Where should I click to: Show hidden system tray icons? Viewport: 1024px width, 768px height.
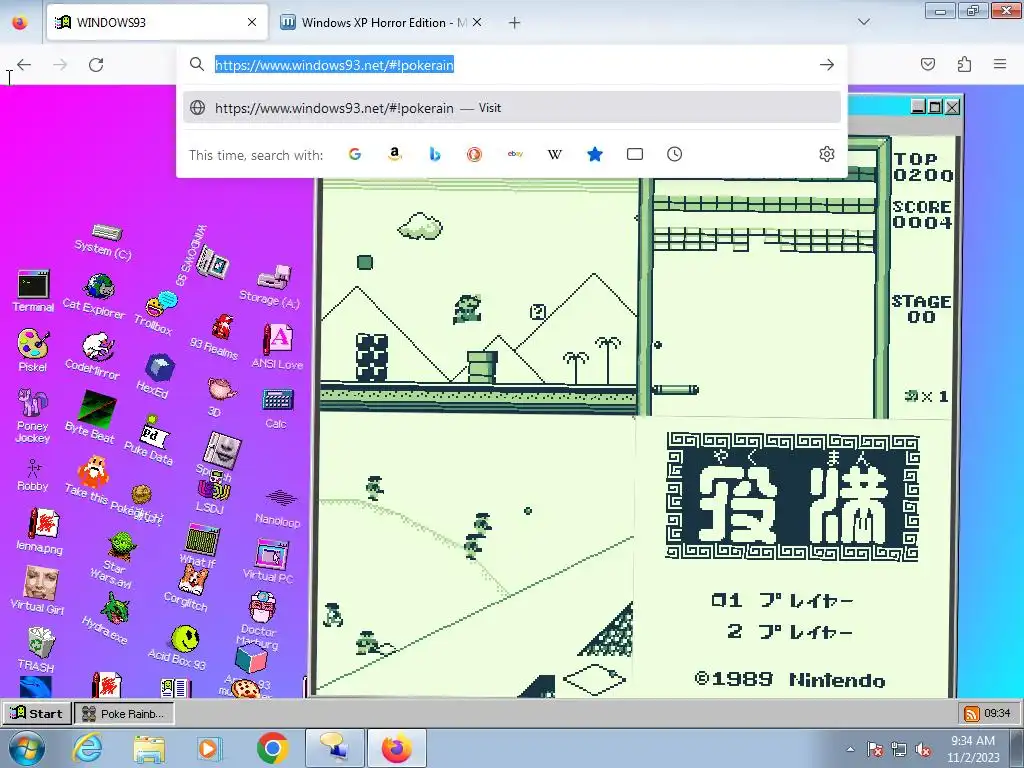pyautogui.click(x=850, y=749)
